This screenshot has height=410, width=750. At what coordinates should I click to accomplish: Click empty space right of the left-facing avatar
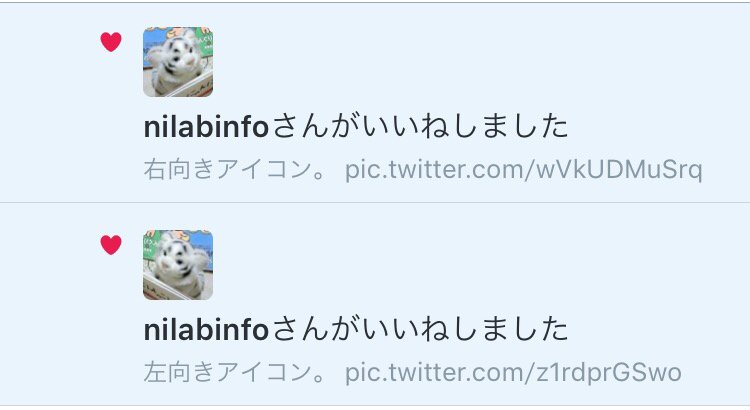[478, 265]
